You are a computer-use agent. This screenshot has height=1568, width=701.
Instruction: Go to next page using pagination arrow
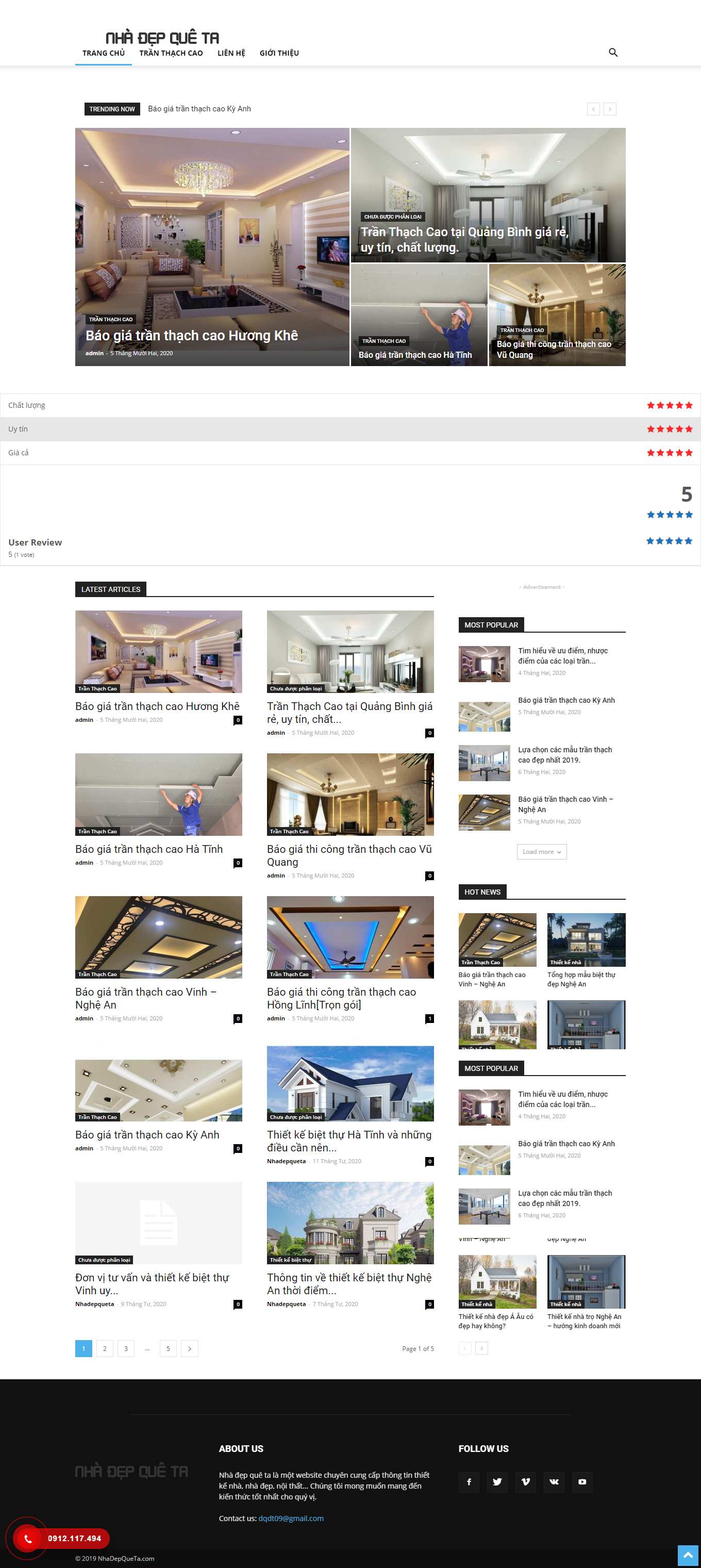tap(189, 1348)
